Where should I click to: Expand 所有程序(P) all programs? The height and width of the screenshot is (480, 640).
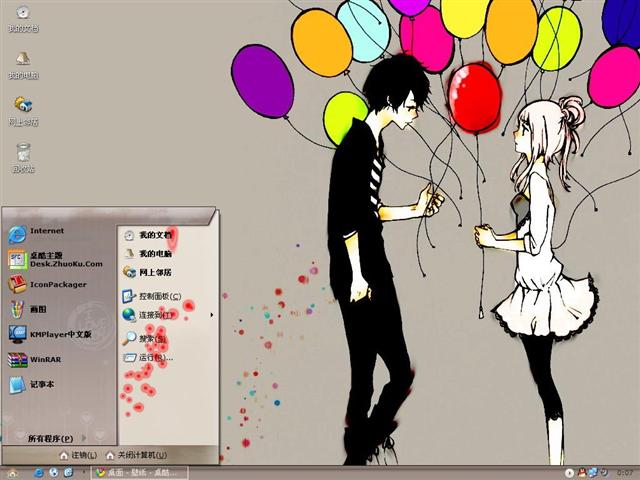point(57,439)
